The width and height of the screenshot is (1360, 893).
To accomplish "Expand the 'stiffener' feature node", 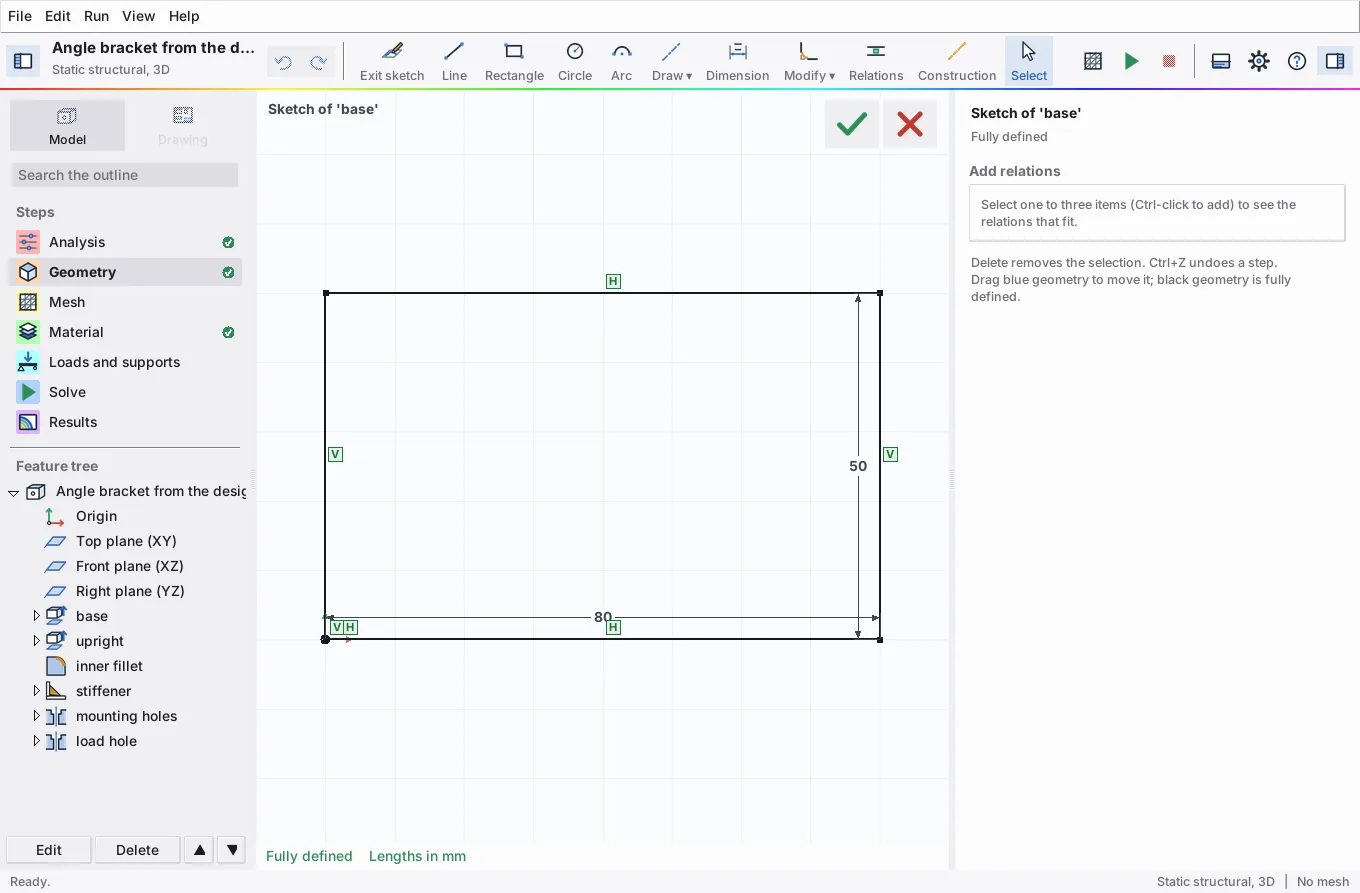I will click(x=37, y=691).
